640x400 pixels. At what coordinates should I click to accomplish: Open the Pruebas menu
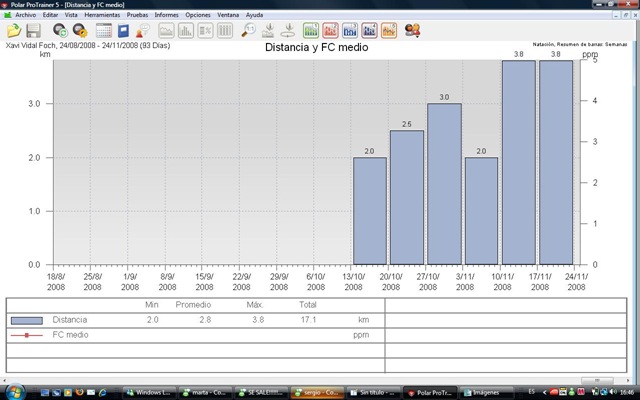[x=137, y=15]
